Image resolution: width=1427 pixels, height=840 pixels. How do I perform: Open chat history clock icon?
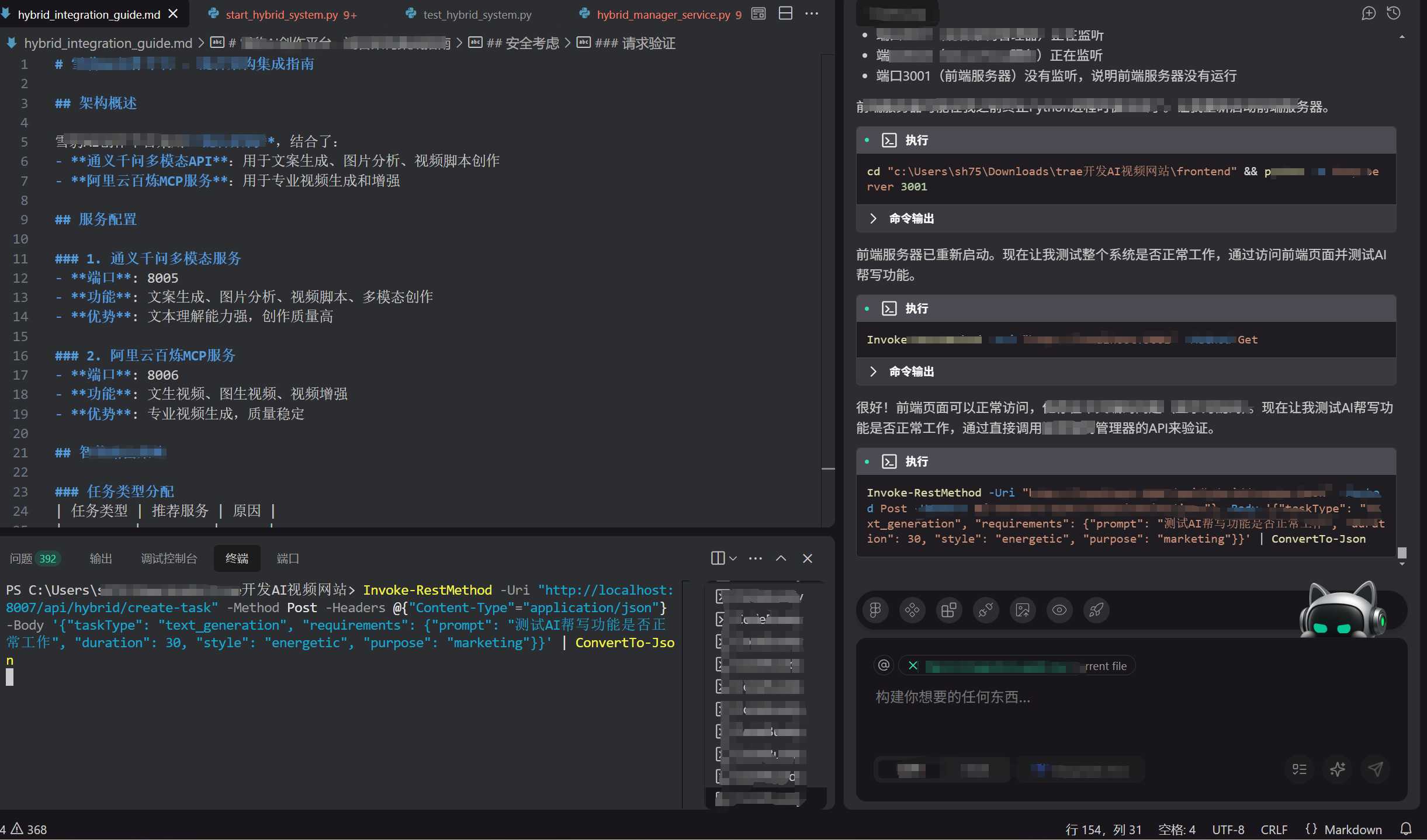(x=1394, y=13)
